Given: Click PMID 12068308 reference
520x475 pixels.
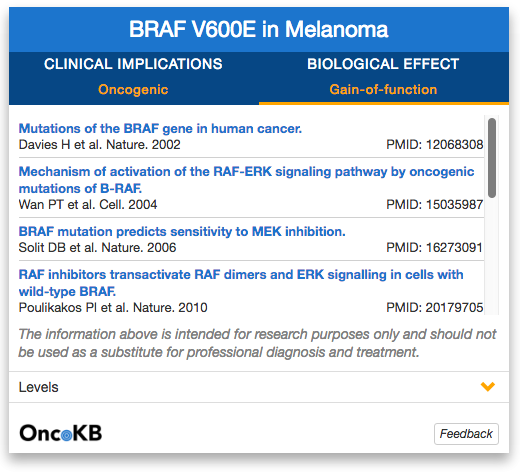Looking at the screenshot, I should click(x=434, y=144).
